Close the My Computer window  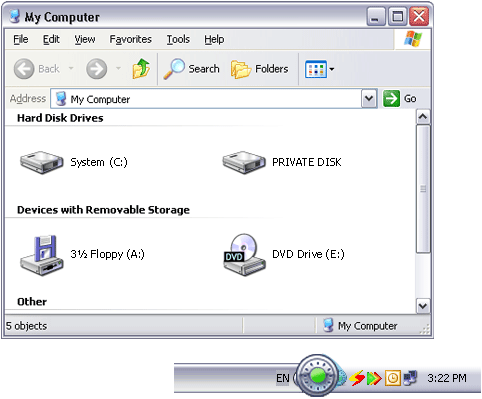click(x=419, y=16)
